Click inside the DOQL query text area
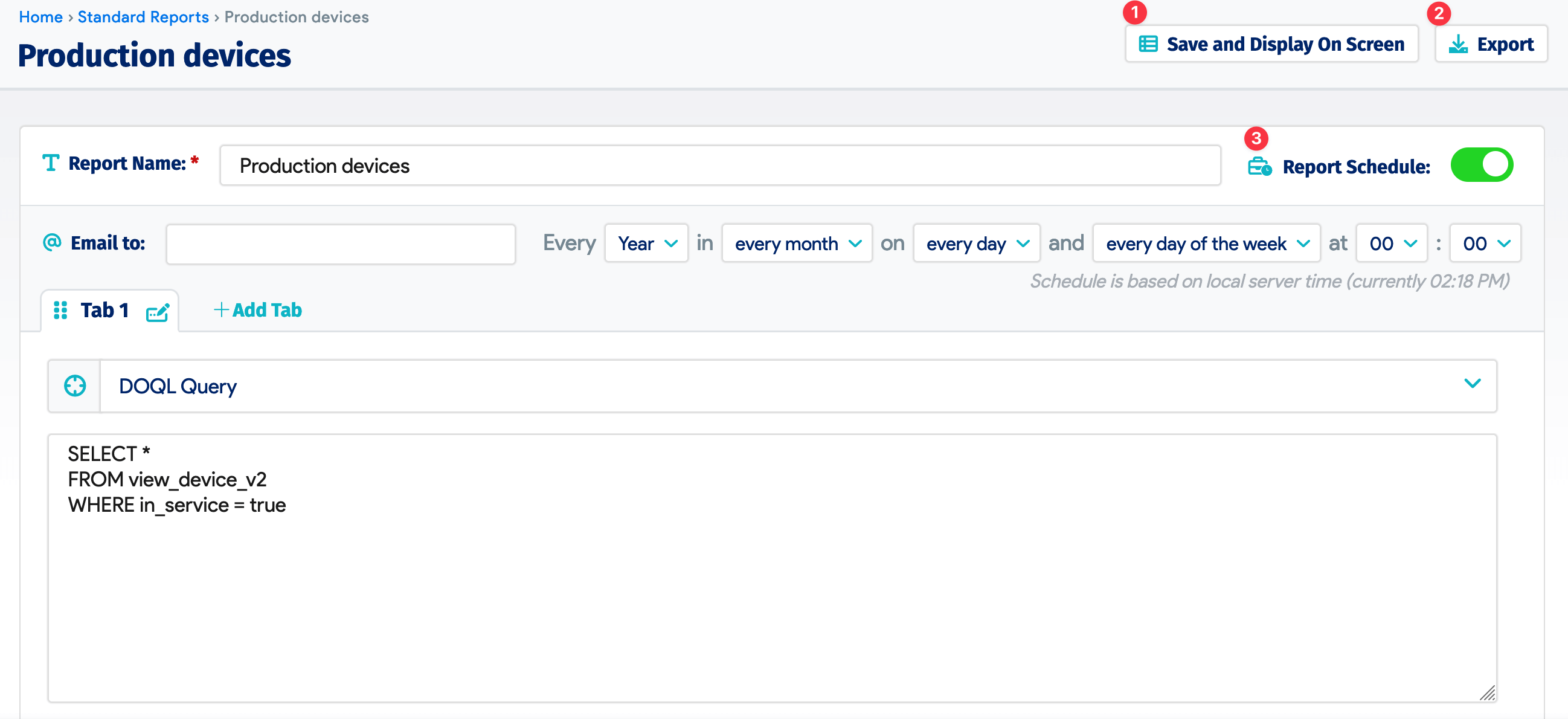1568x719 pixels. (772, 568)
